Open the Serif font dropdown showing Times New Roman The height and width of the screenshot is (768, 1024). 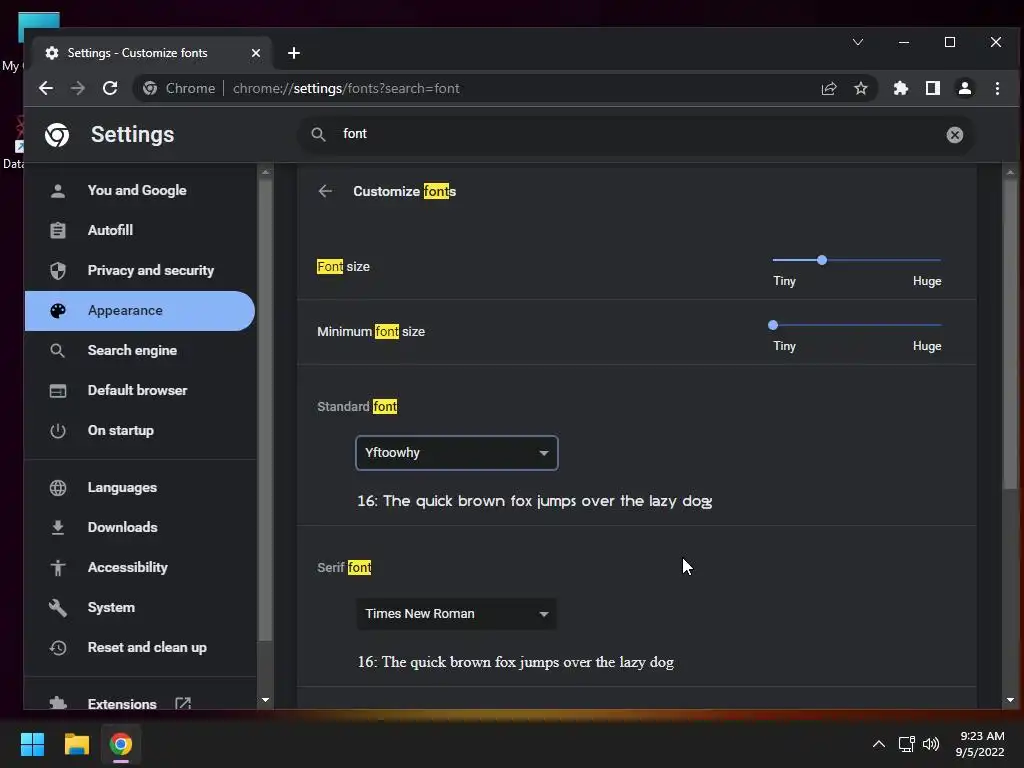point(456,614)
